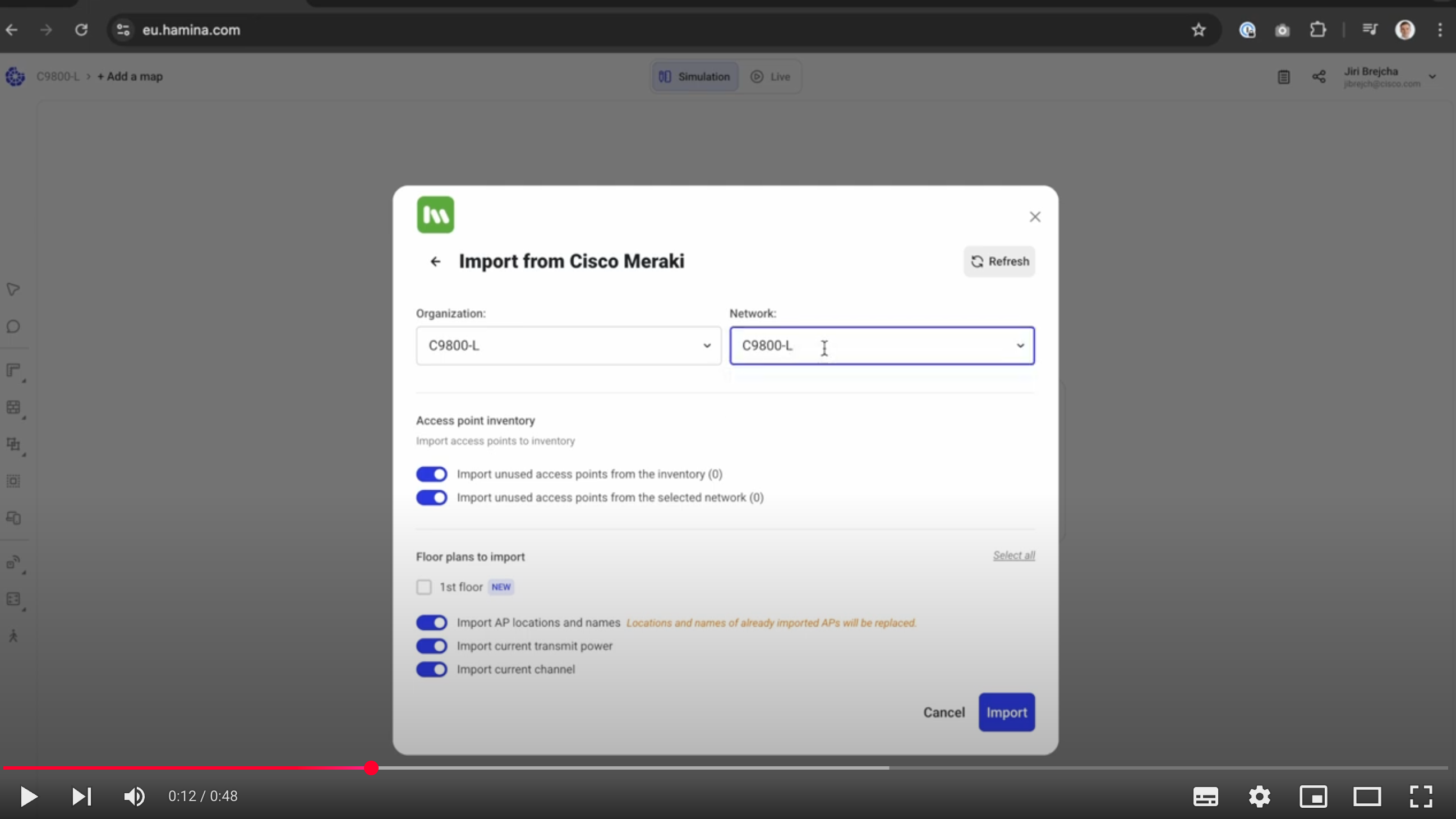Bookmark this page with star icon
1456x819 pixels.
click(x=1198, y=30)
